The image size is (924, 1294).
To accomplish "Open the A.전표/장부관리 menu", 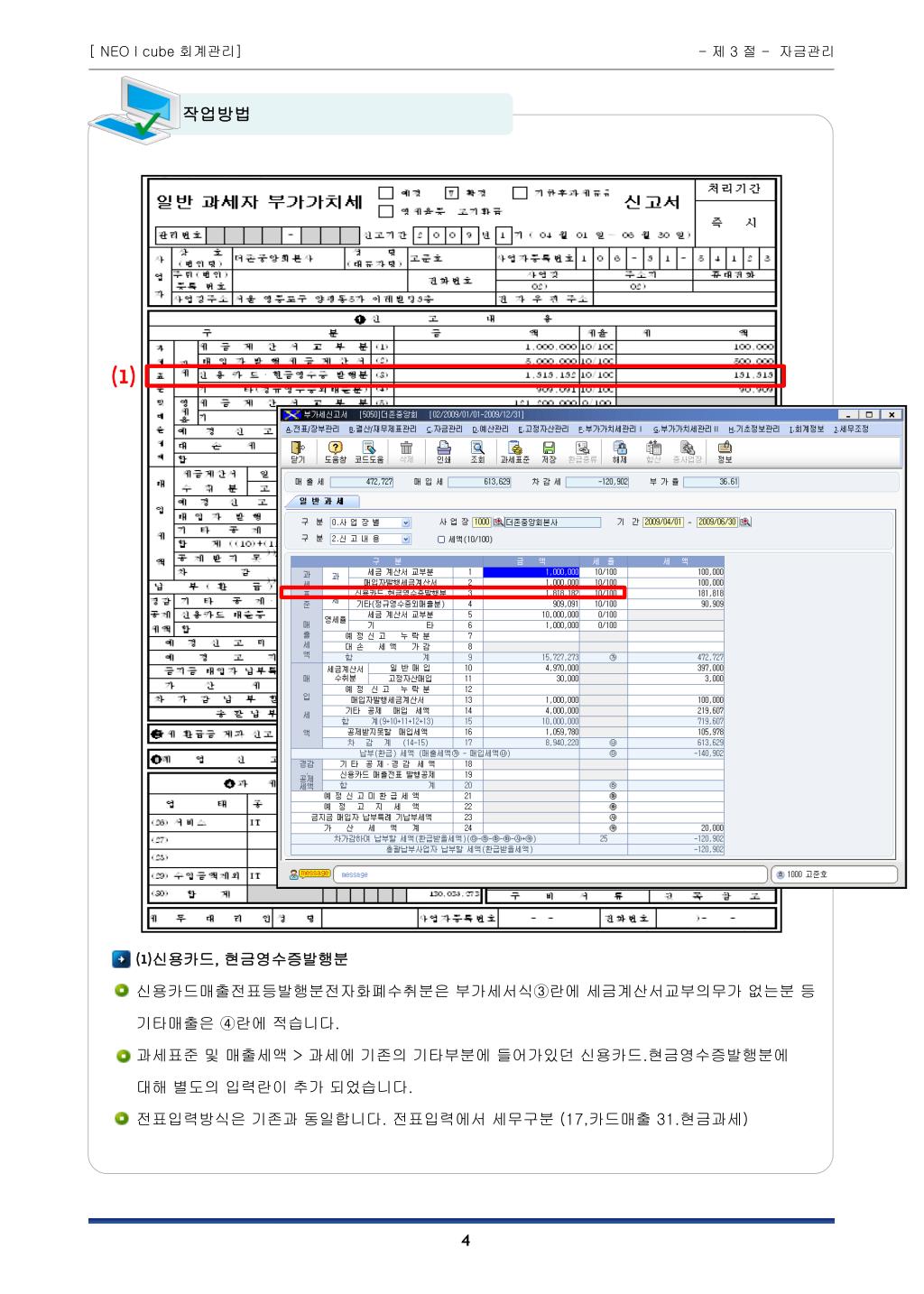I will 312,430.
